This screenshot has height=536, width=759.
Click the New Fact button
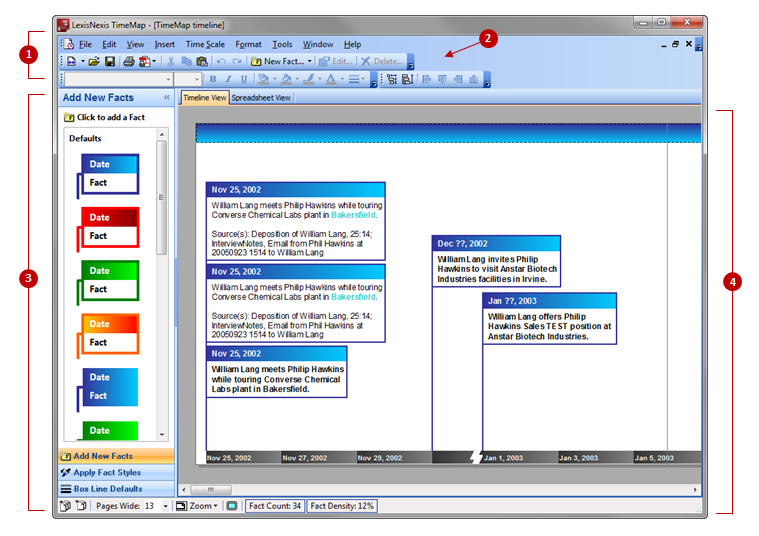point(278,61)
